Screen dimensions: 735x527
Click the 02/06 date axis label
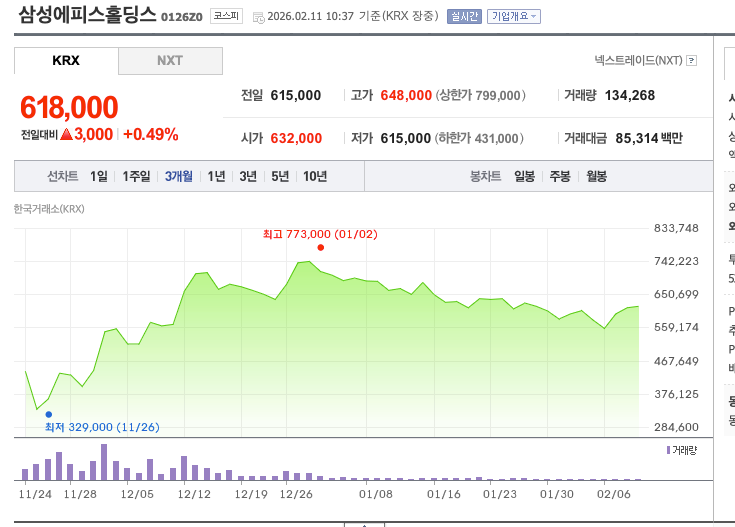click(614, 494)
